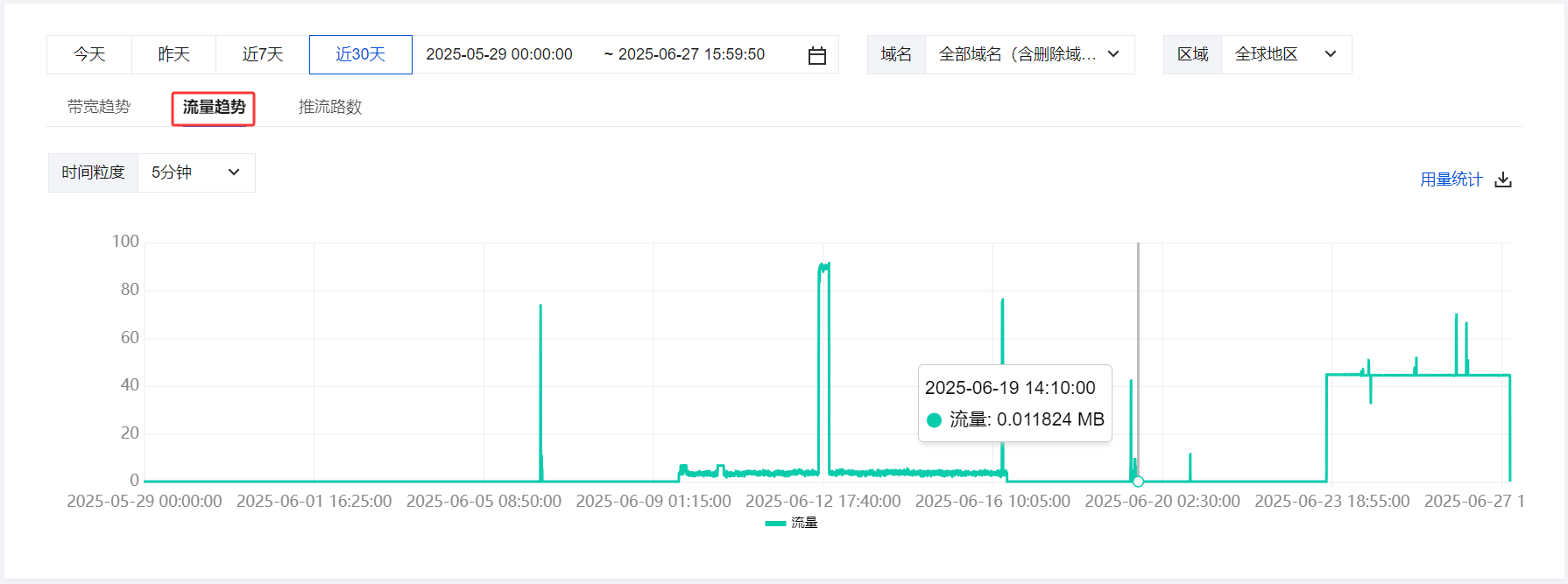Click y-axis value 100

[125, 241]
